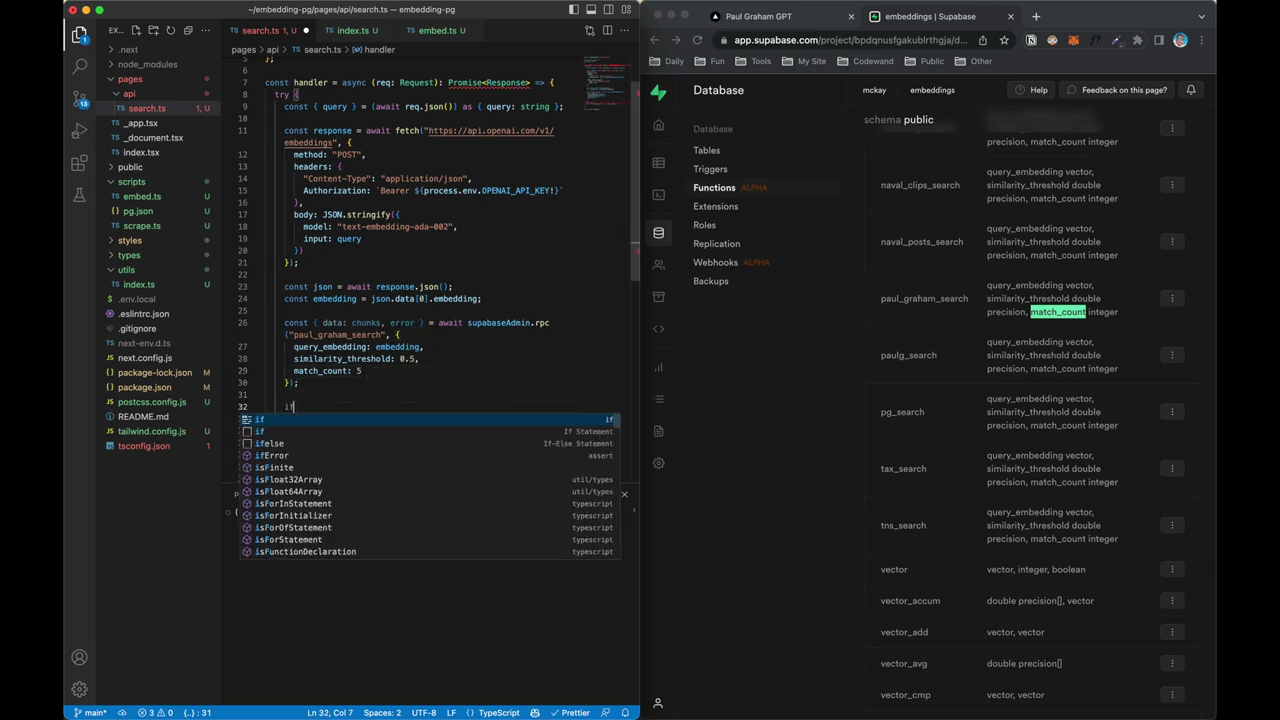Open scrape.ts in Explorer
This screenshot has width=1280, height=720.
[x=142, y=226]
